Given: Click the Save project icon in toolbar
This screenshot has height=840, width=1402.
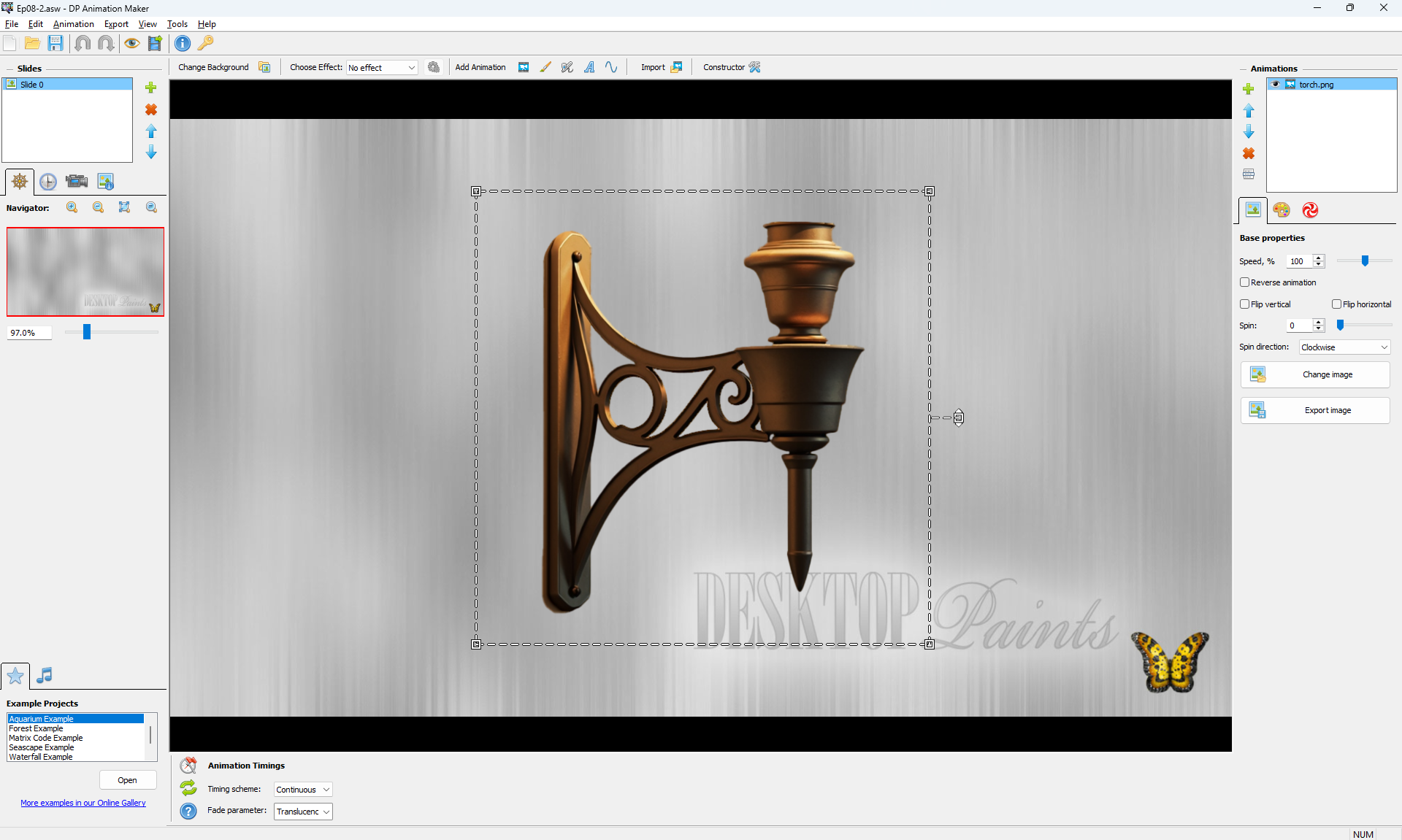Looking at the screenshot, I should pos(55,43).
